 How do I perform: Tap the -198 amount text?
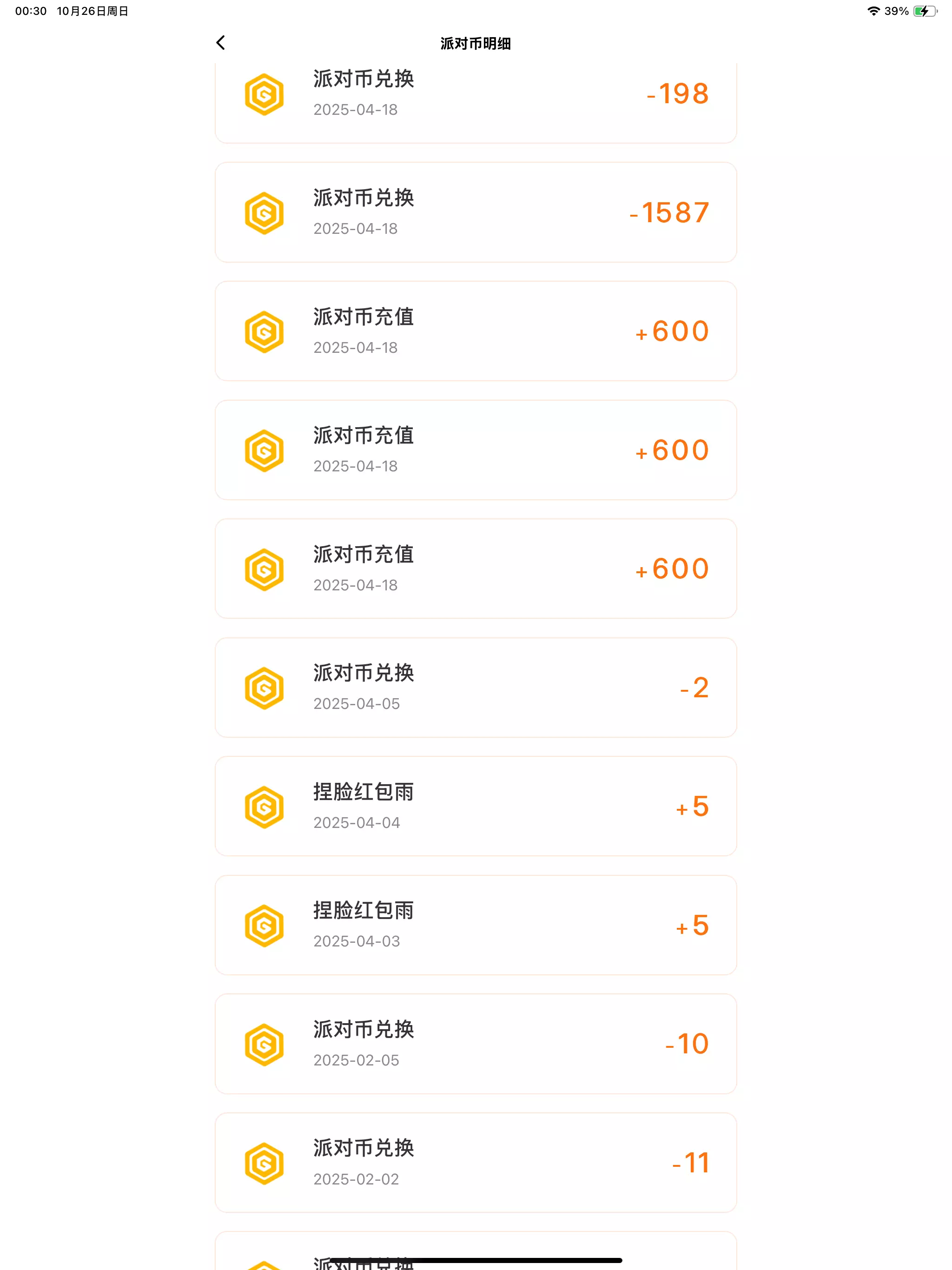click(678, 94)
